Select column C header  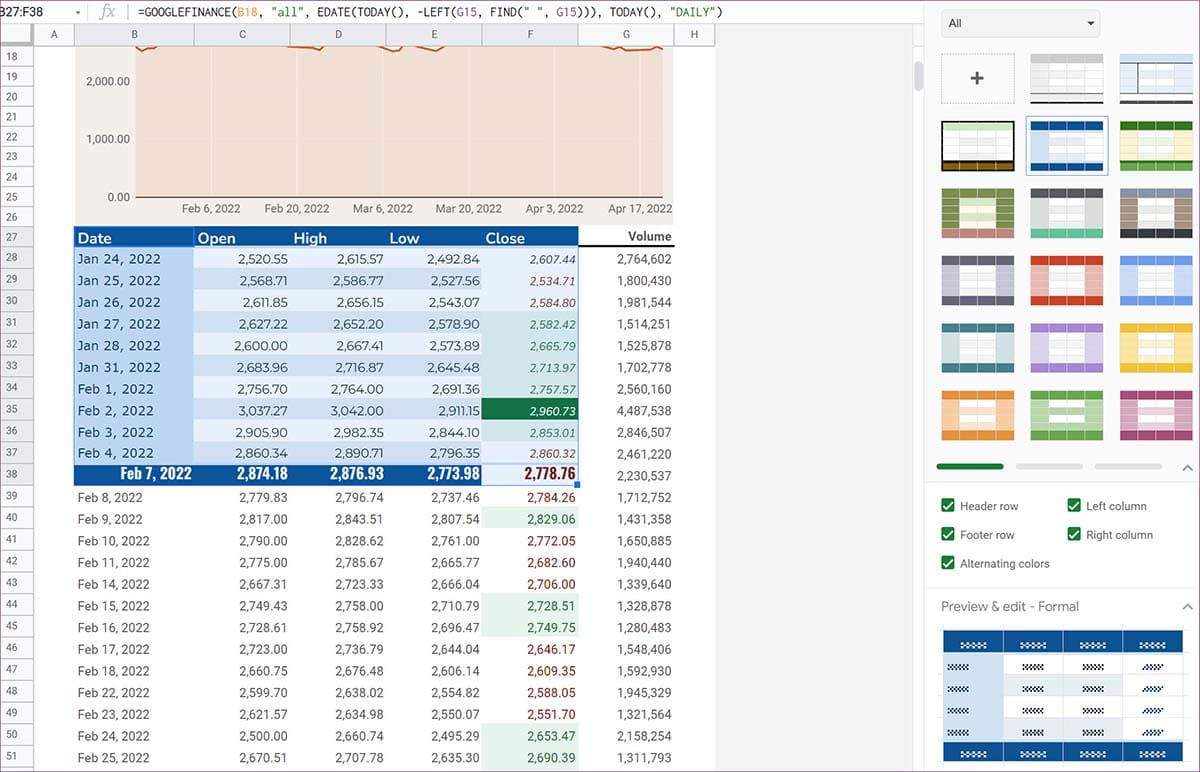point(242,35)
